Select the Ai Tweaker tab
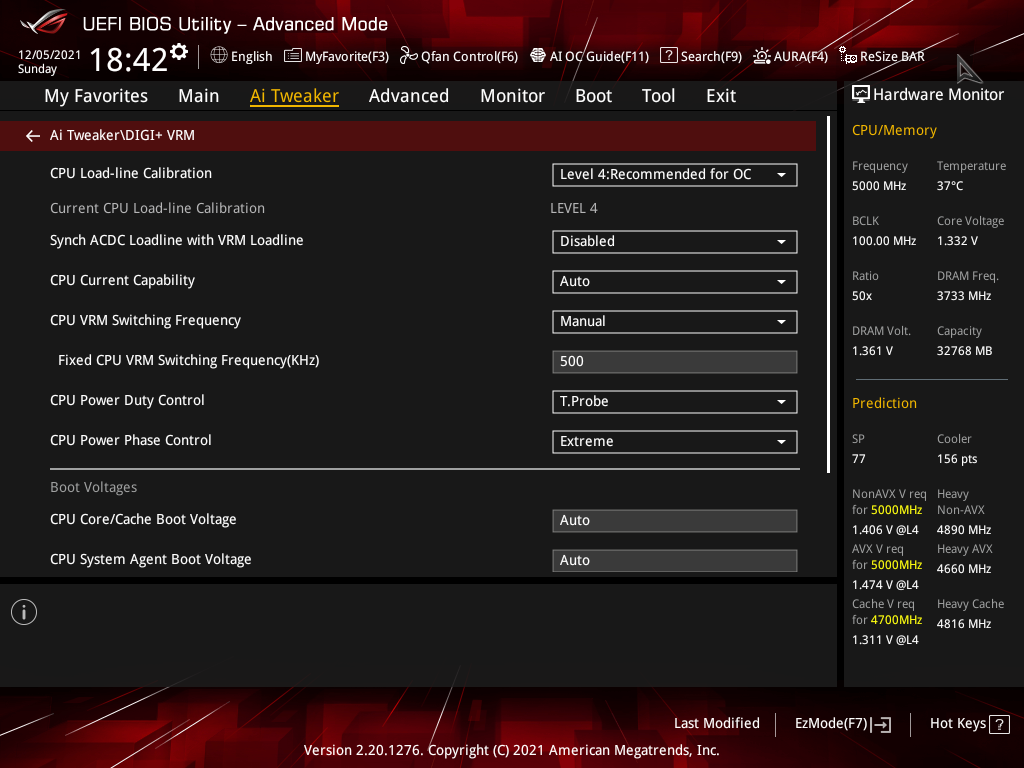The image size is (1024, 768). pos(294,96)
